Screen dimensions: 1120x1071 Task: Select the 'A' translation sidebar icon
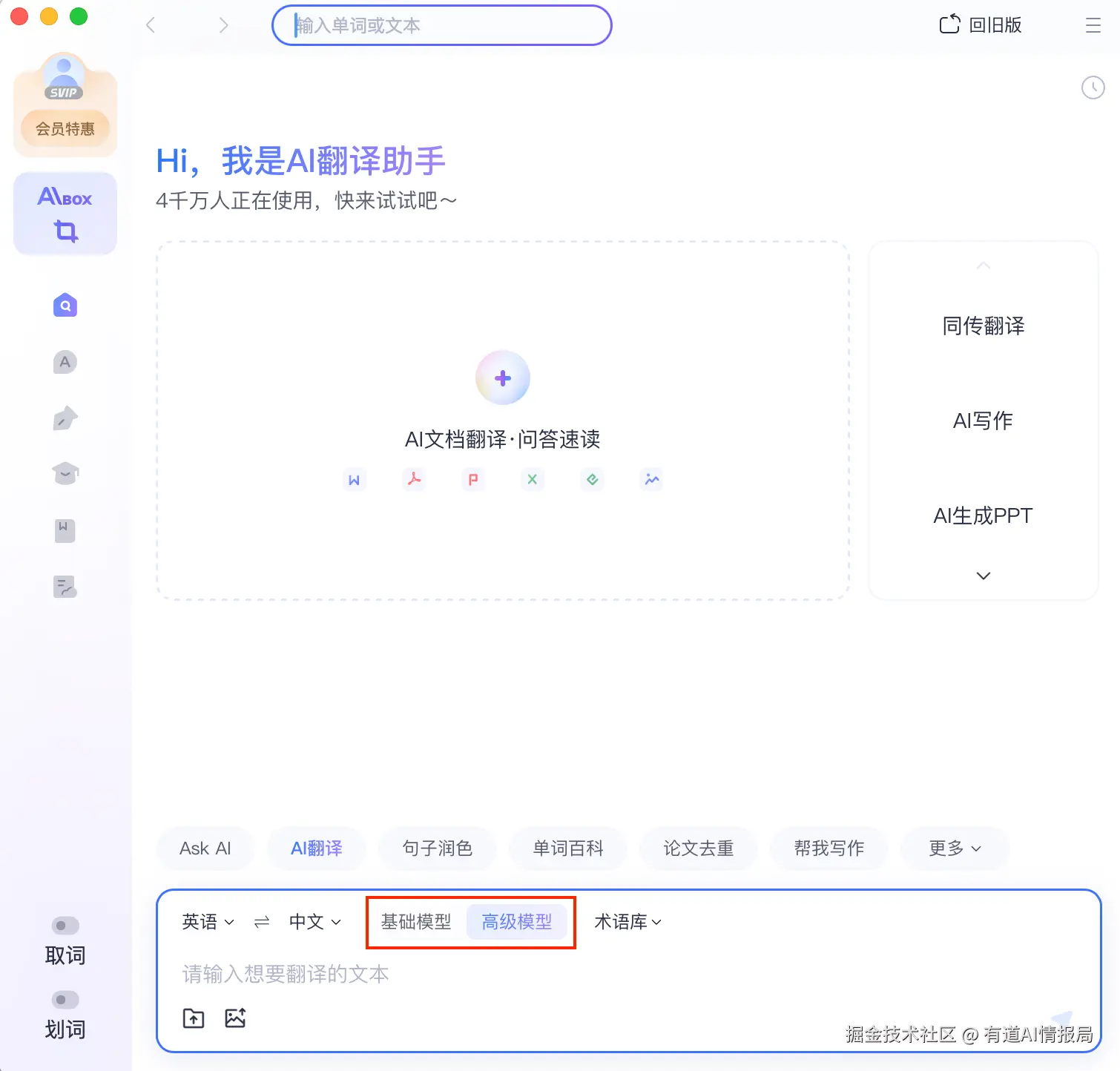click(x=65, y=362)
